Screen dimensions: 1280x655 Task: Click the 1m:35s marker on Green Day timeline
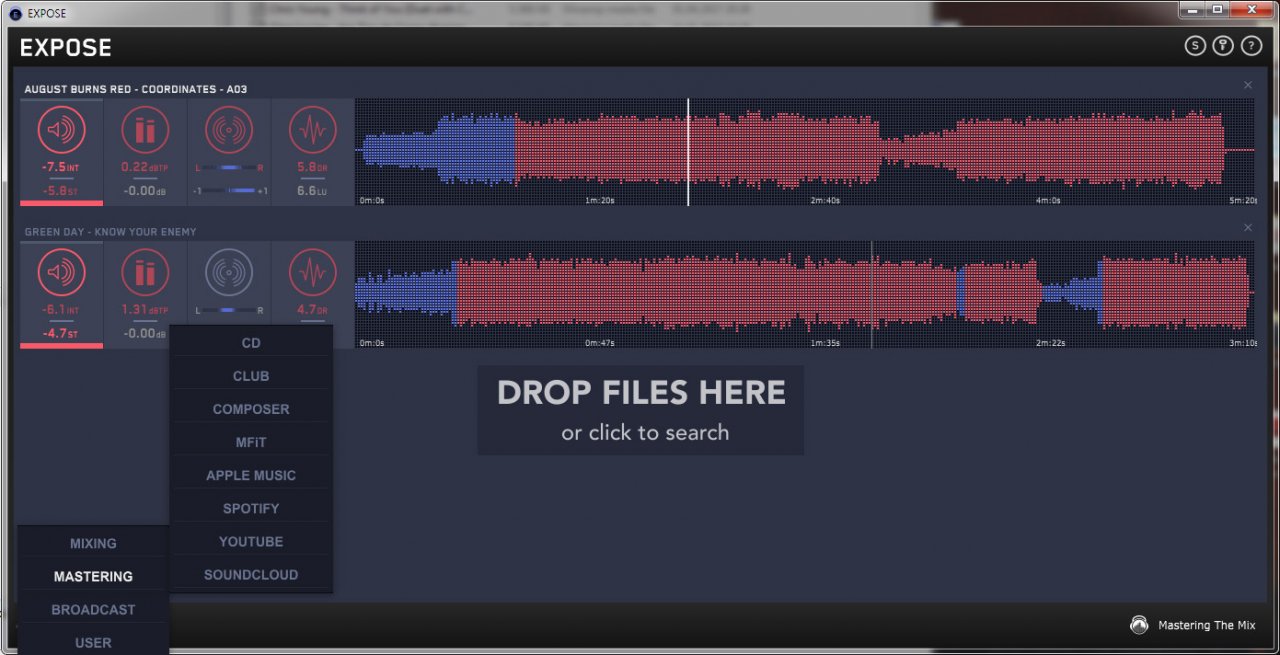(825, 343)
